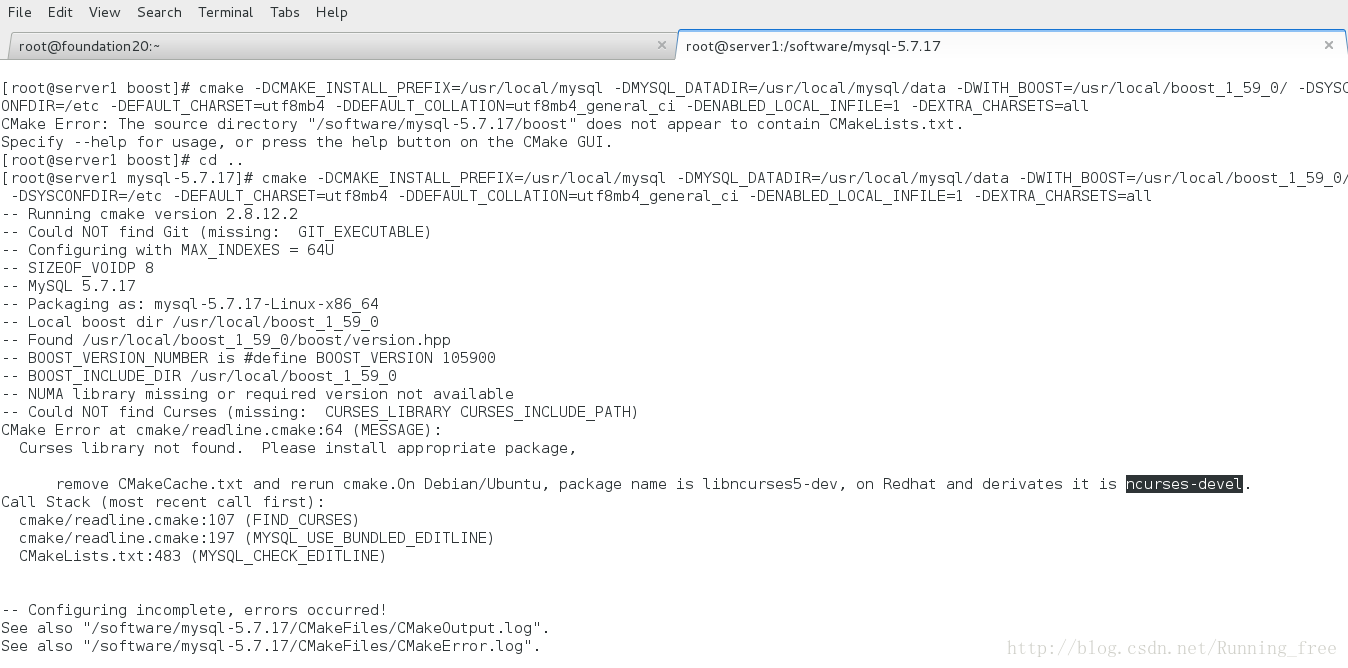Click 'Call Stack (most recent call first)' line
Screen dimensions: 1348x668
[163, 502]
